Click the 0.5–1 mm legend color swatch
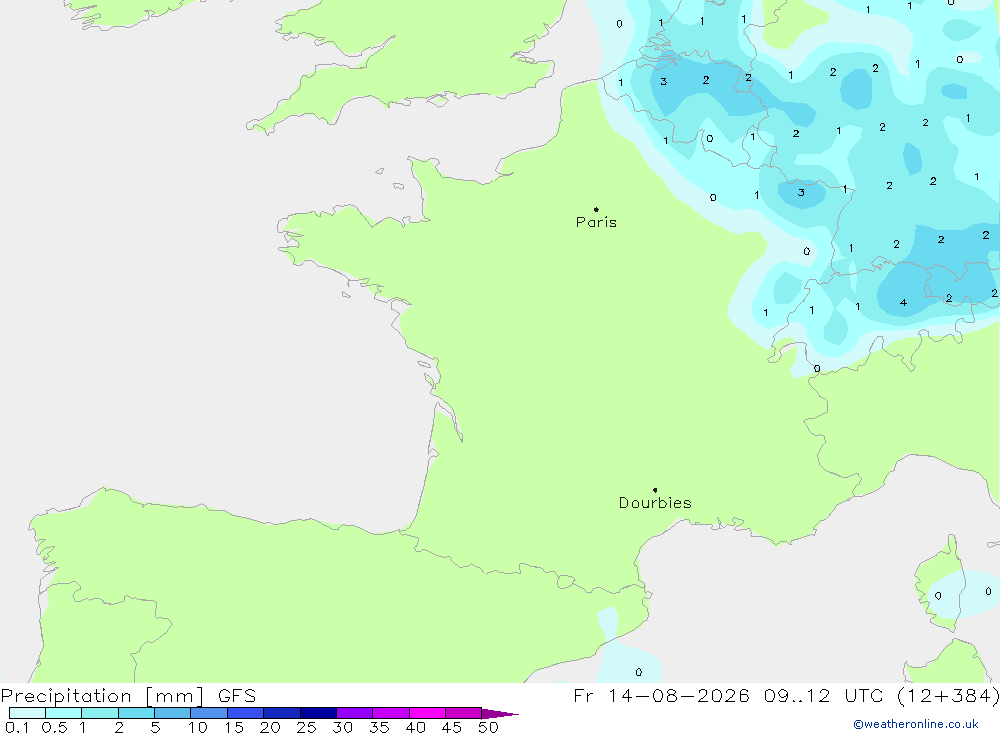The image size is (1000, 733). tap(64, 713)
